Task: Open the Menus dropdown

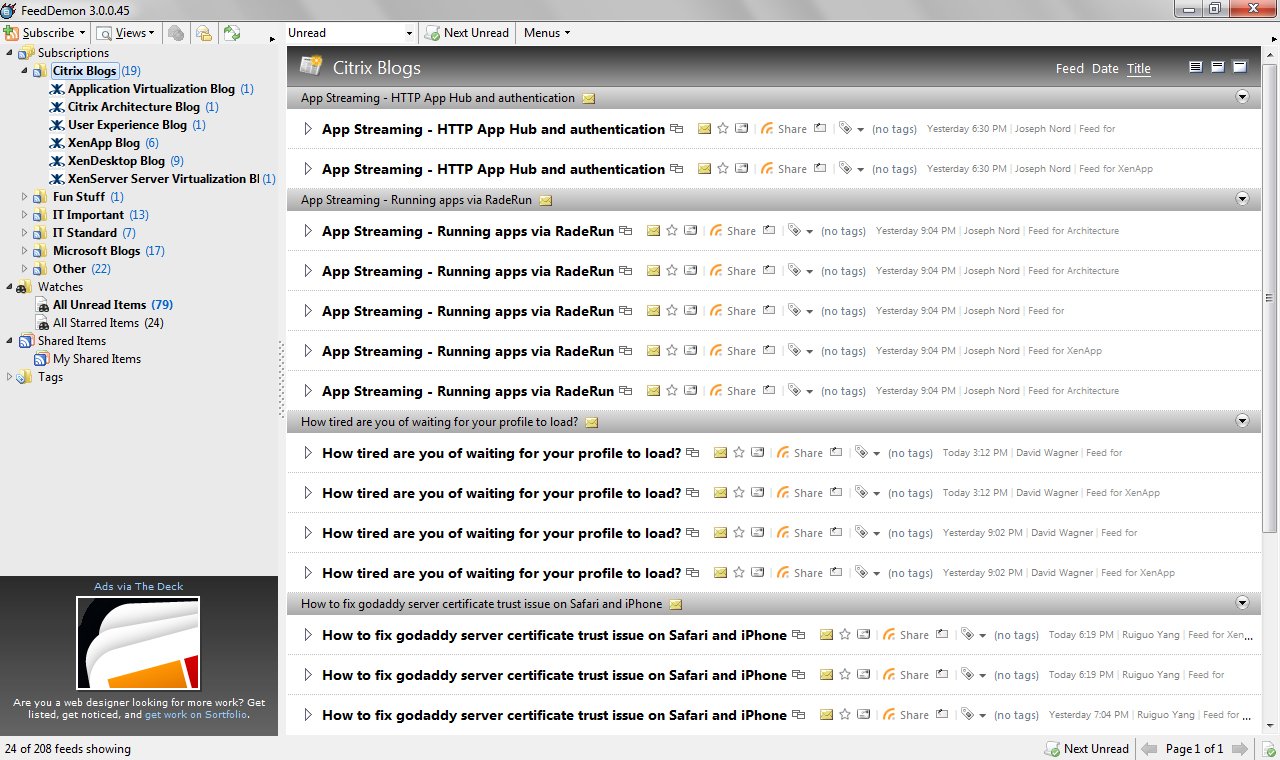Action: pyautogui.click(x=545, y=33)
